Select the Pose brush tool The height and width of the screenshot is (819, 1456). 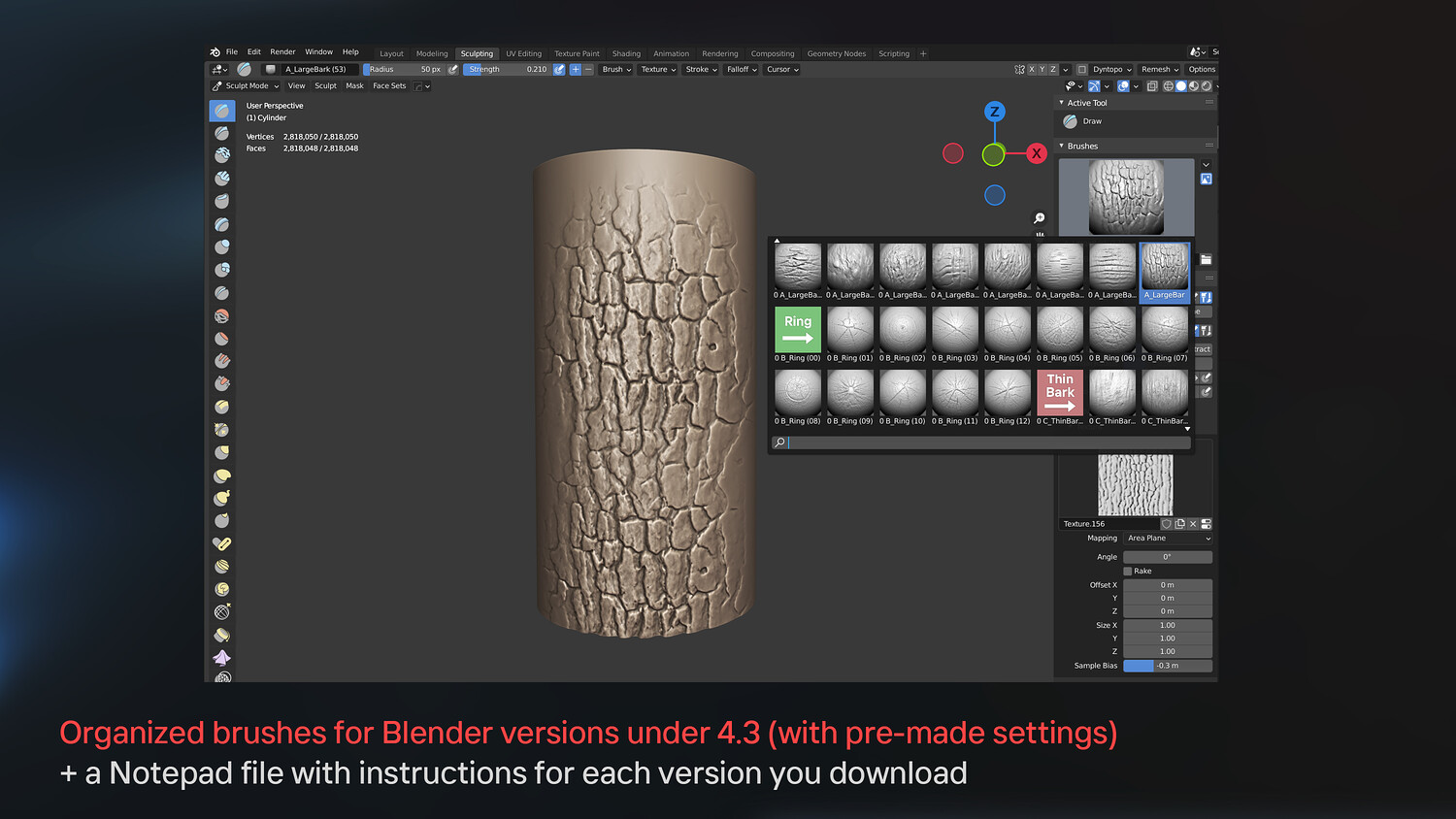tap(222, 543)
